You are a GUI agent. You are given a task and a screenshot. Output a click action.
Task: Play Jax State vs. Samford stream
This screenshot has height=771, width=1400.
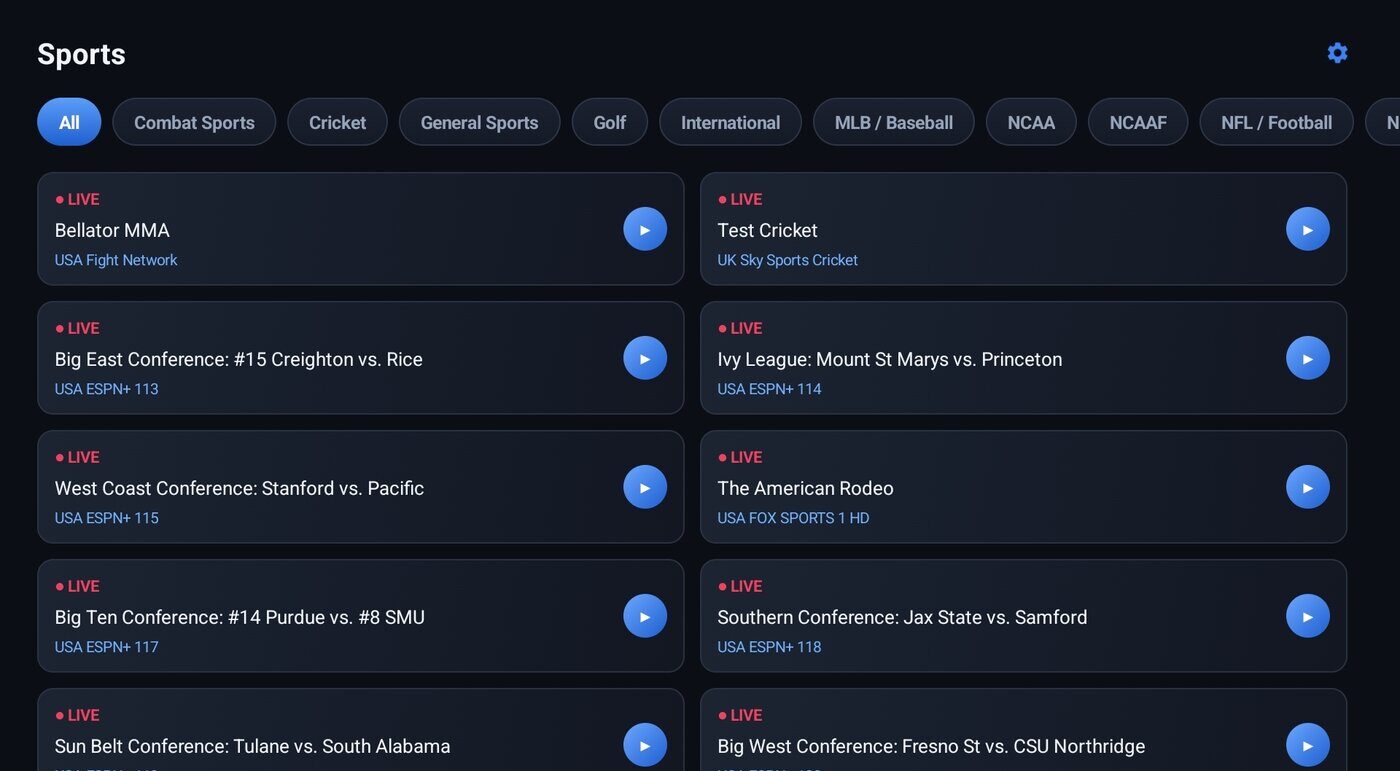(x=1308, y=616)
